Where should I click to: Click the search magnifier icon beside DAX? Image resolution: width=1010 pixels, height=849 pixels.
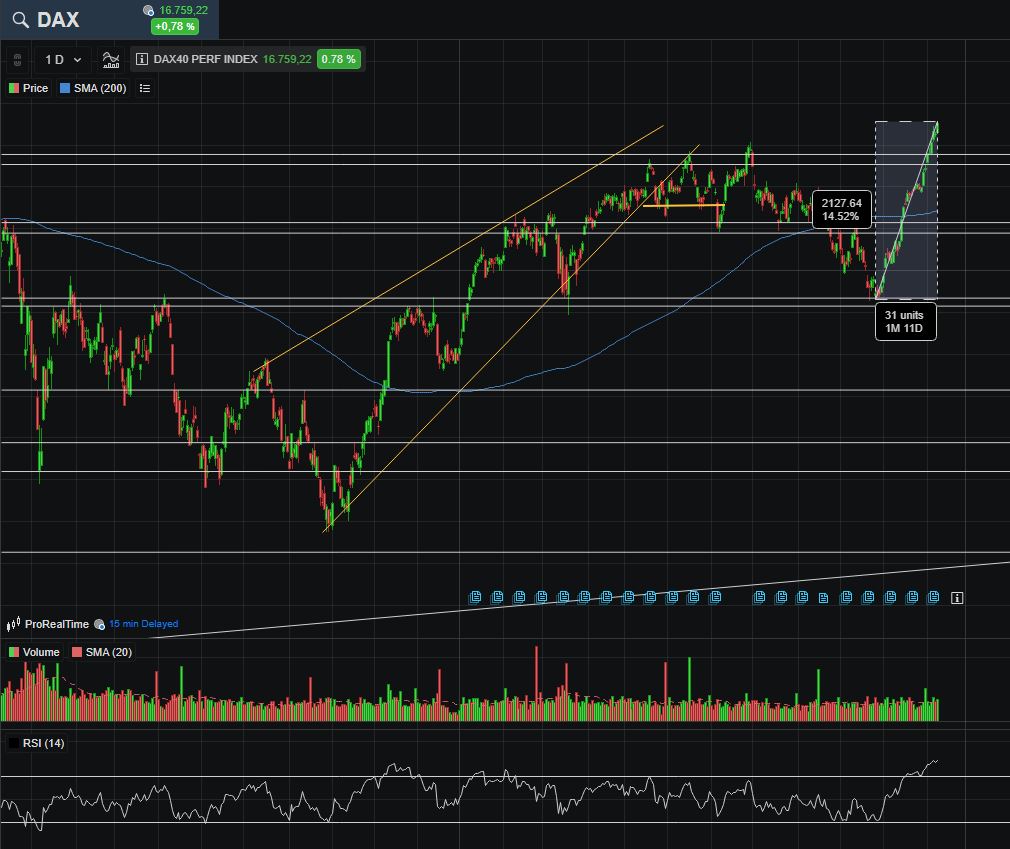(x=21, y=20)
